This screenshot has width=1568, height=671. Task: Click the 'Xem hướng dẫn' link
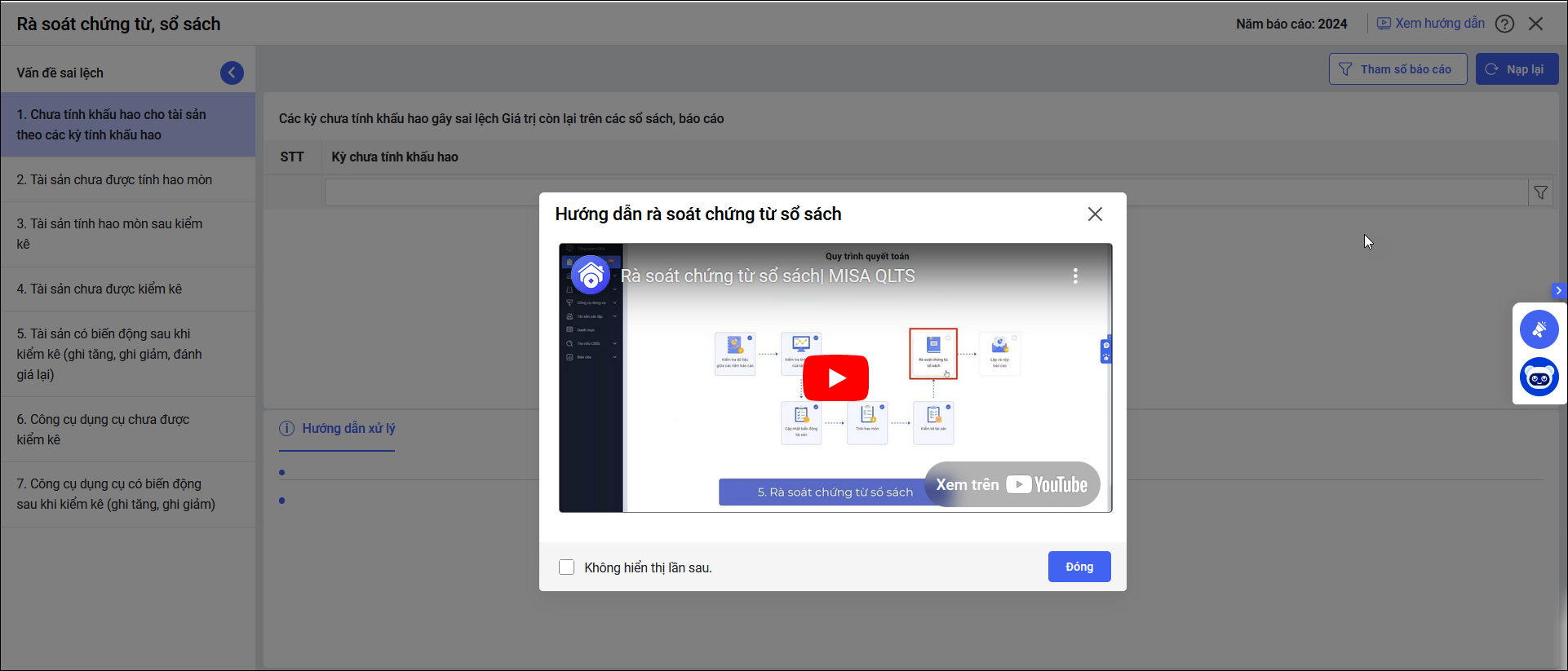click(1431, 24)
